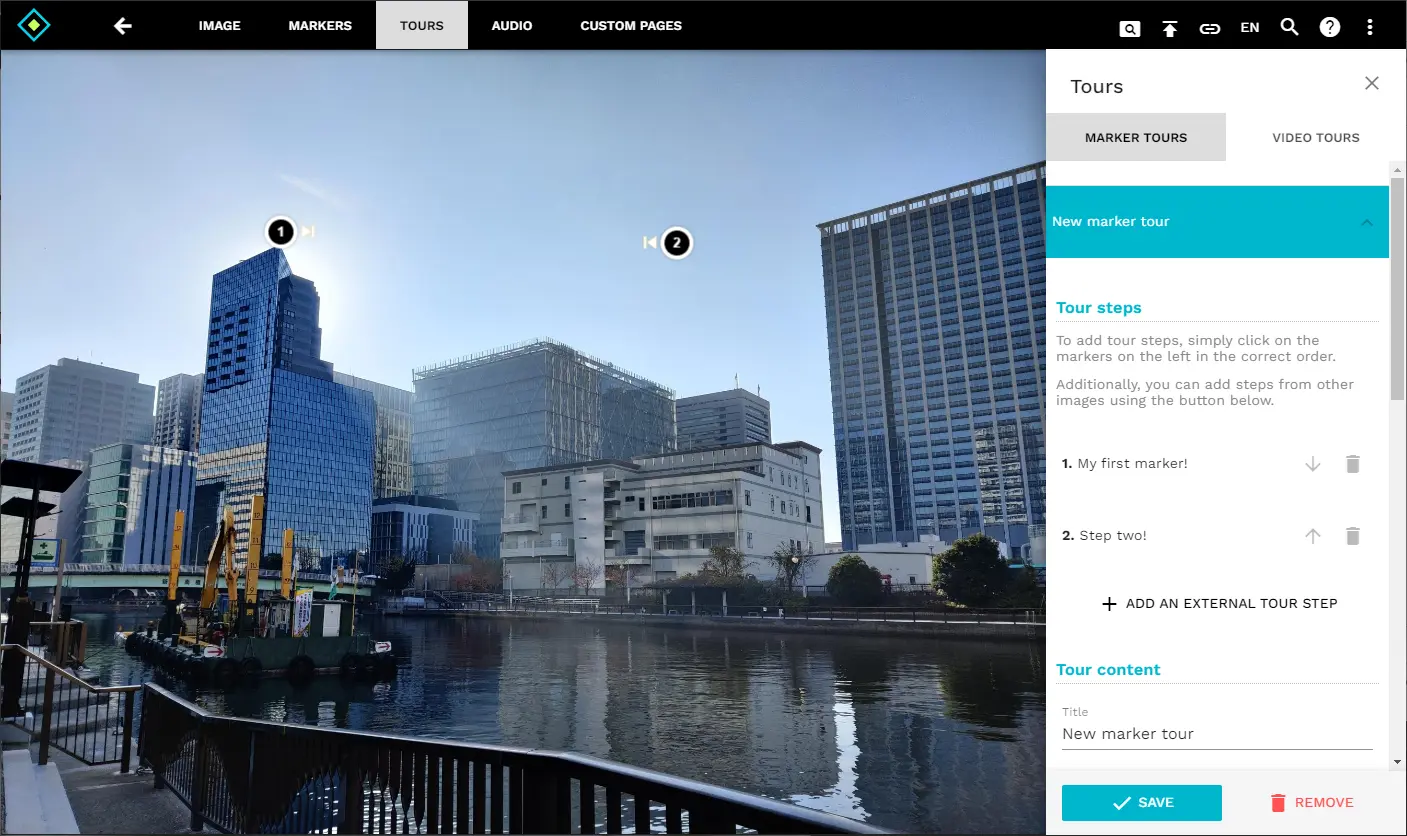Click the back arrow icon
Screen dimensions: 1407x836
(x=123, y=26)
